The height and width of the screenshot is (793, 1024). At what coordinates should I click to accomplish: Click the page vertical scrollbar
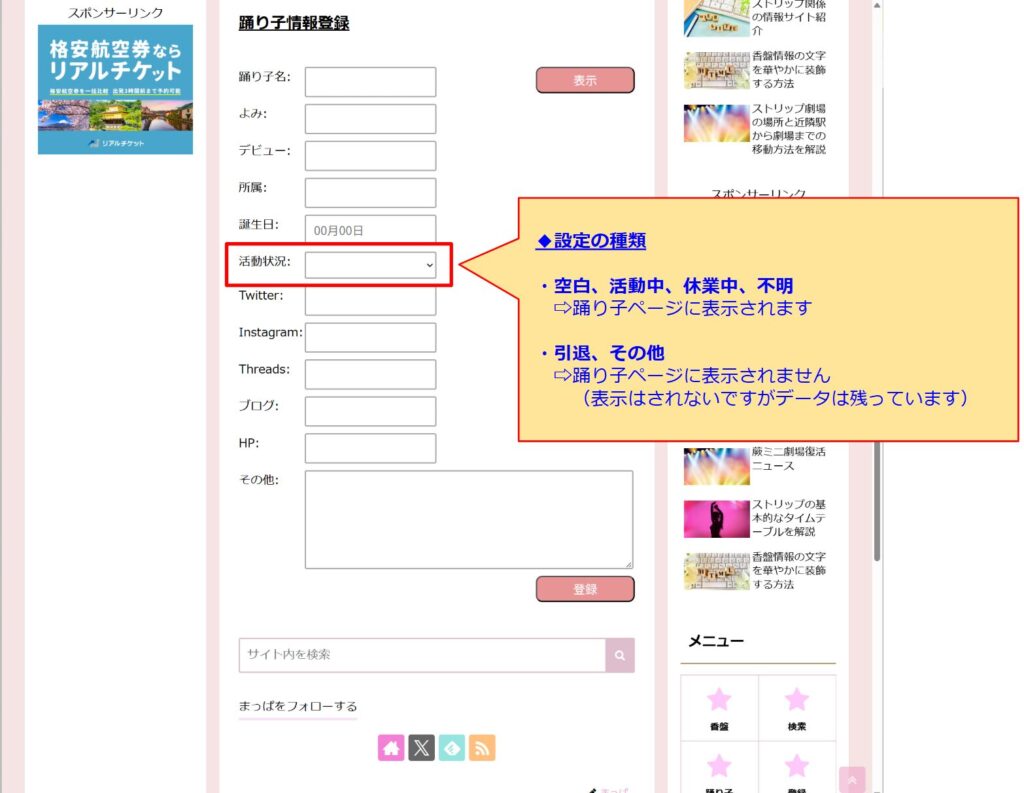tap(877, 400)
